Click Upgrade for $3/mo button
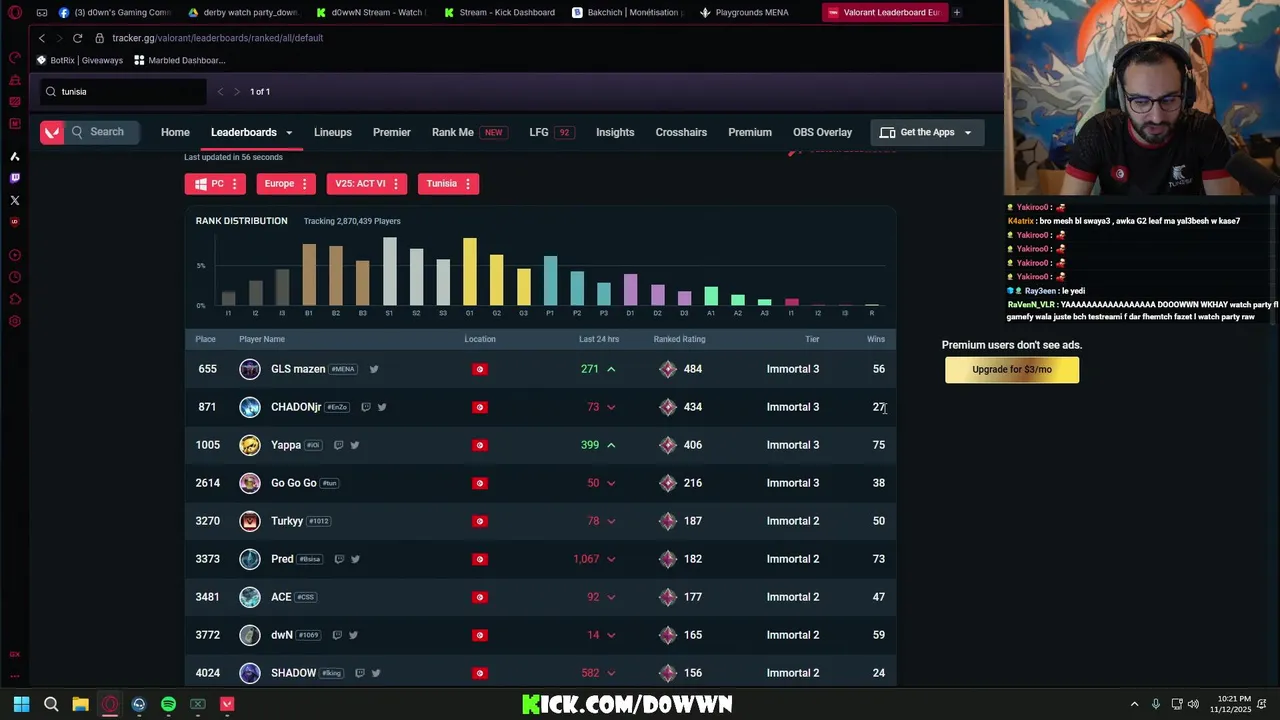The image size is (1280, 720). click(x=1012, y=369)
